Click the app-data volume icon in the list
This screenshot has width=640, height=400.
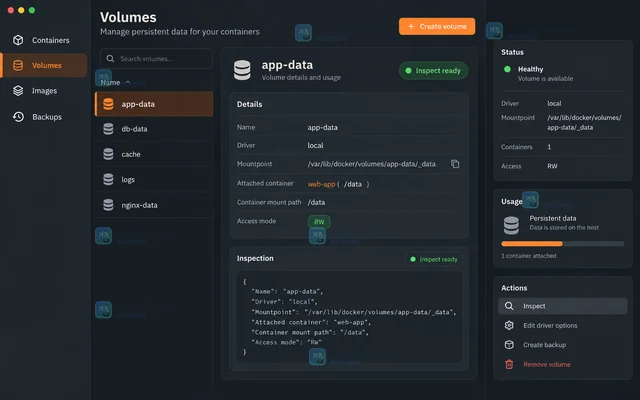[108, 104]
